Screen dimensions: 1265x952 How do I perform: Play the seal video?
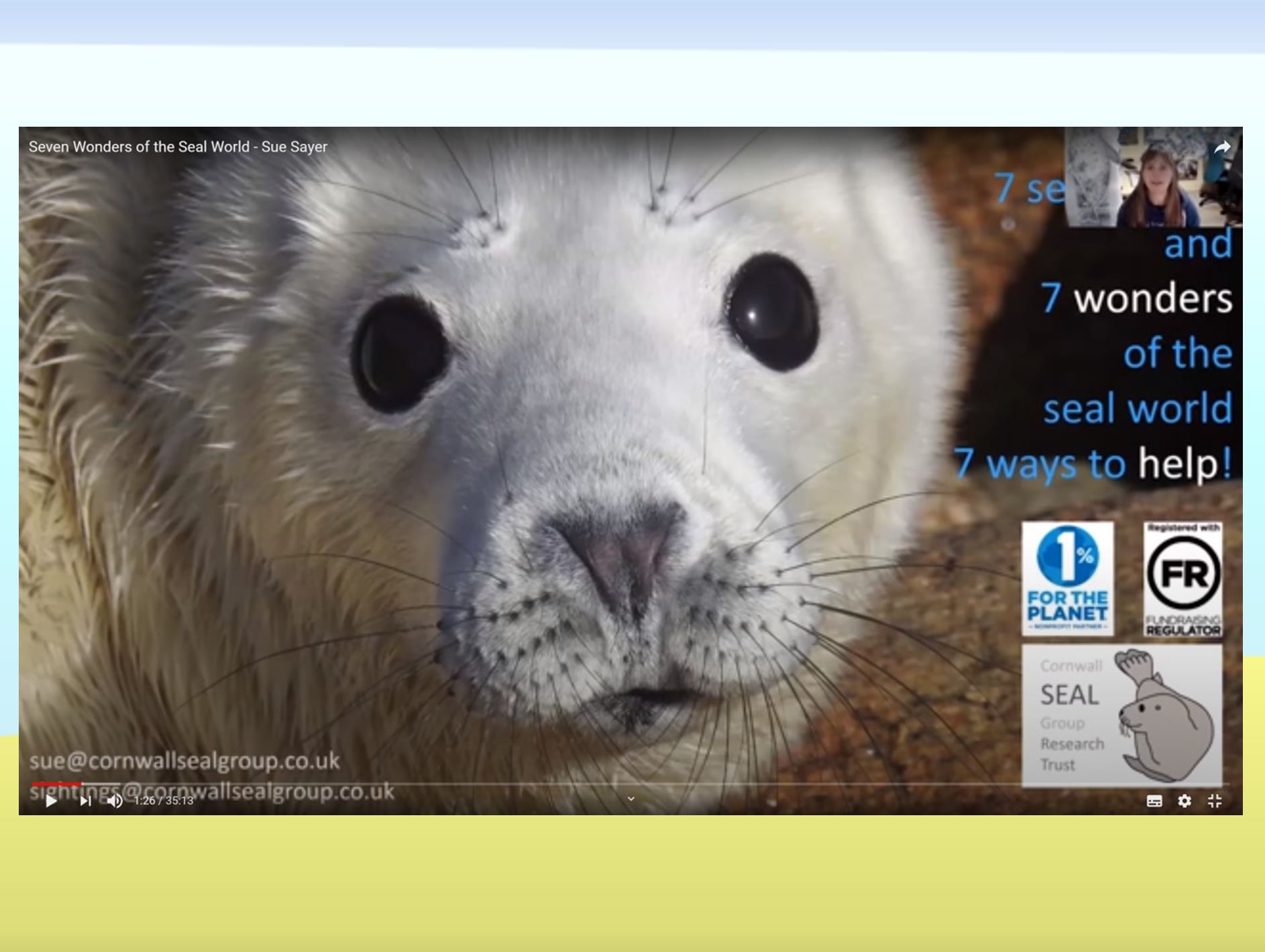tap(51, 800)
